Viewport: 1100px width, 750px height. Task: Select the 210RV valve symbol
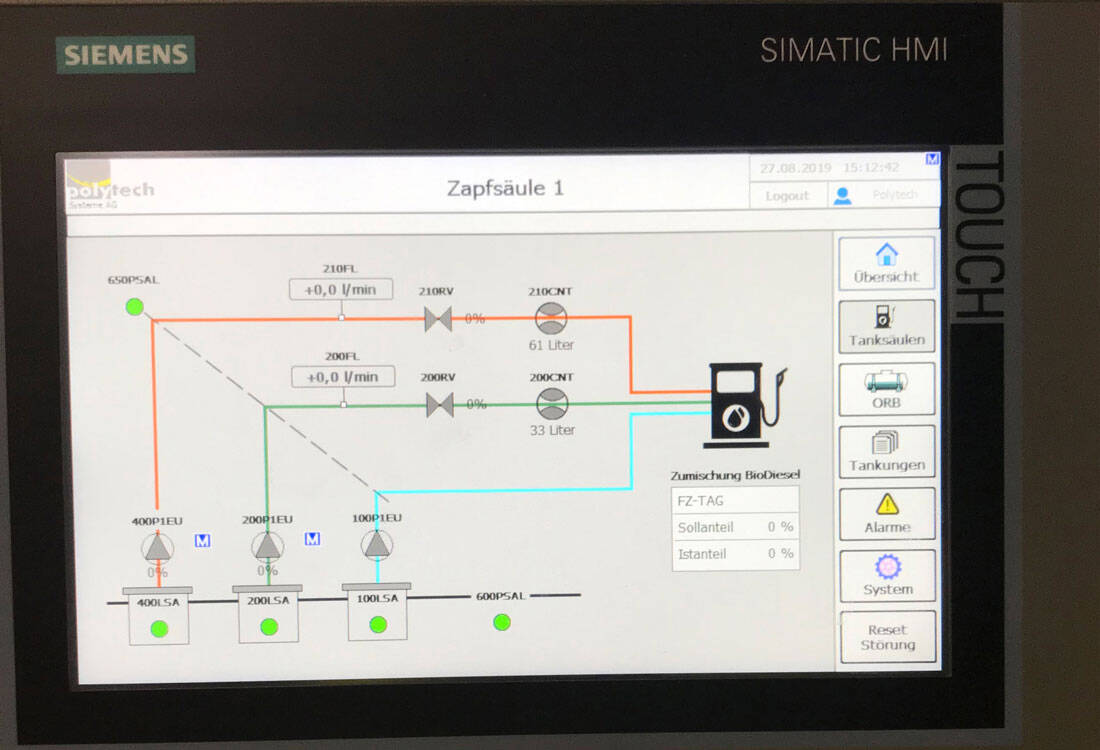click(438, 319)
